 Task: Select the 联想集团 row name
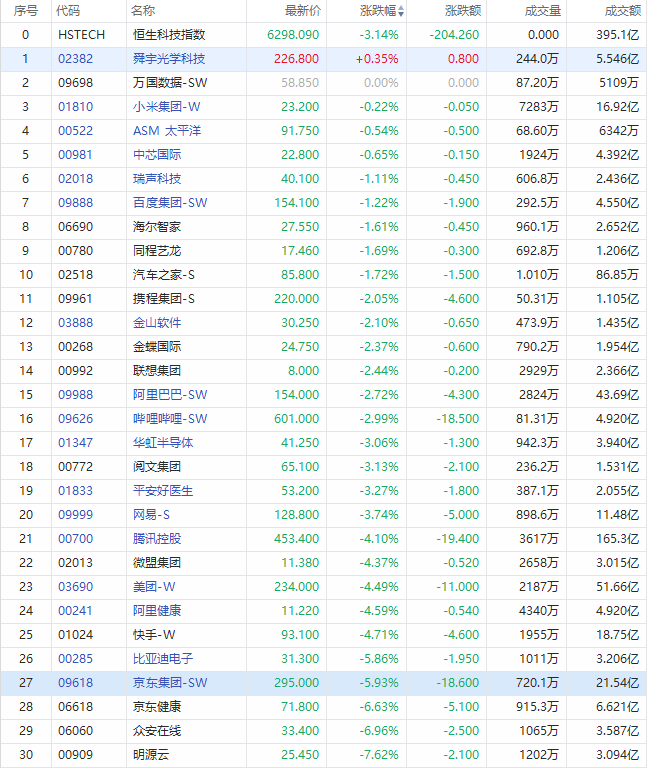click(x=157, y=371)
